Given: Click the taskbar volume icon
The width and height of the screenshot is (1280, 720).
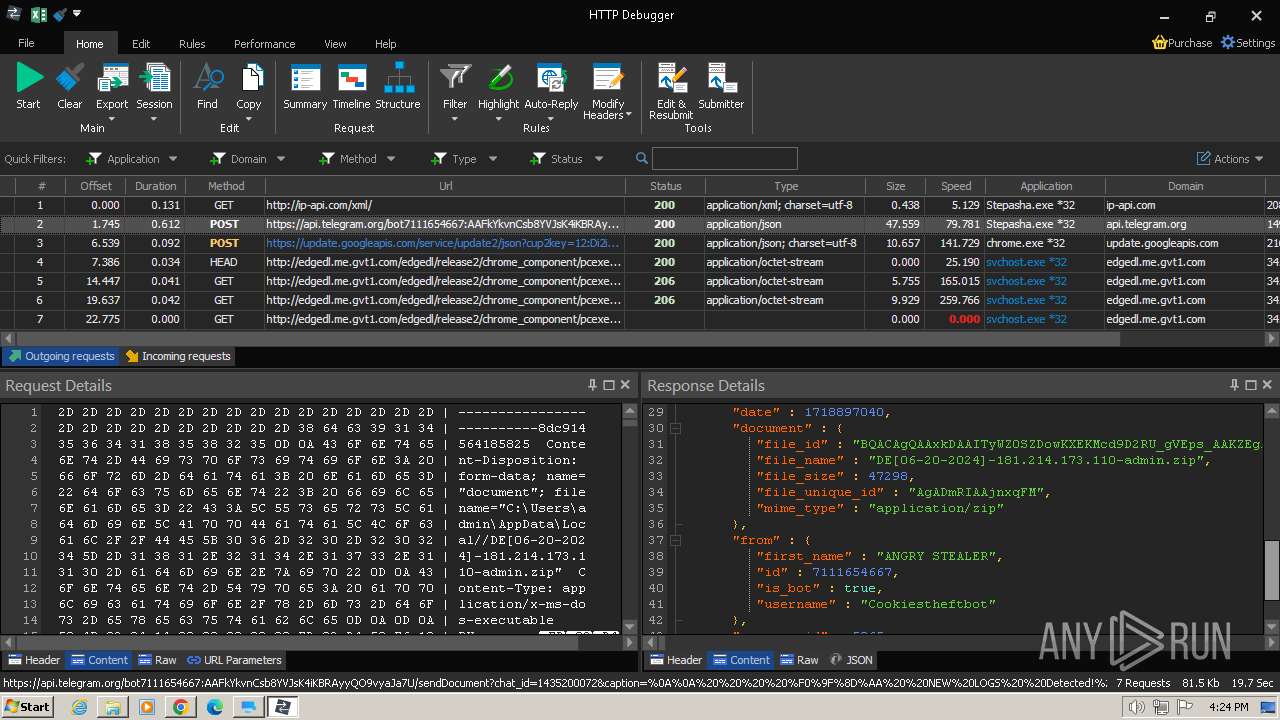Looking at the screenshot, I should [x=1137, y=707].
